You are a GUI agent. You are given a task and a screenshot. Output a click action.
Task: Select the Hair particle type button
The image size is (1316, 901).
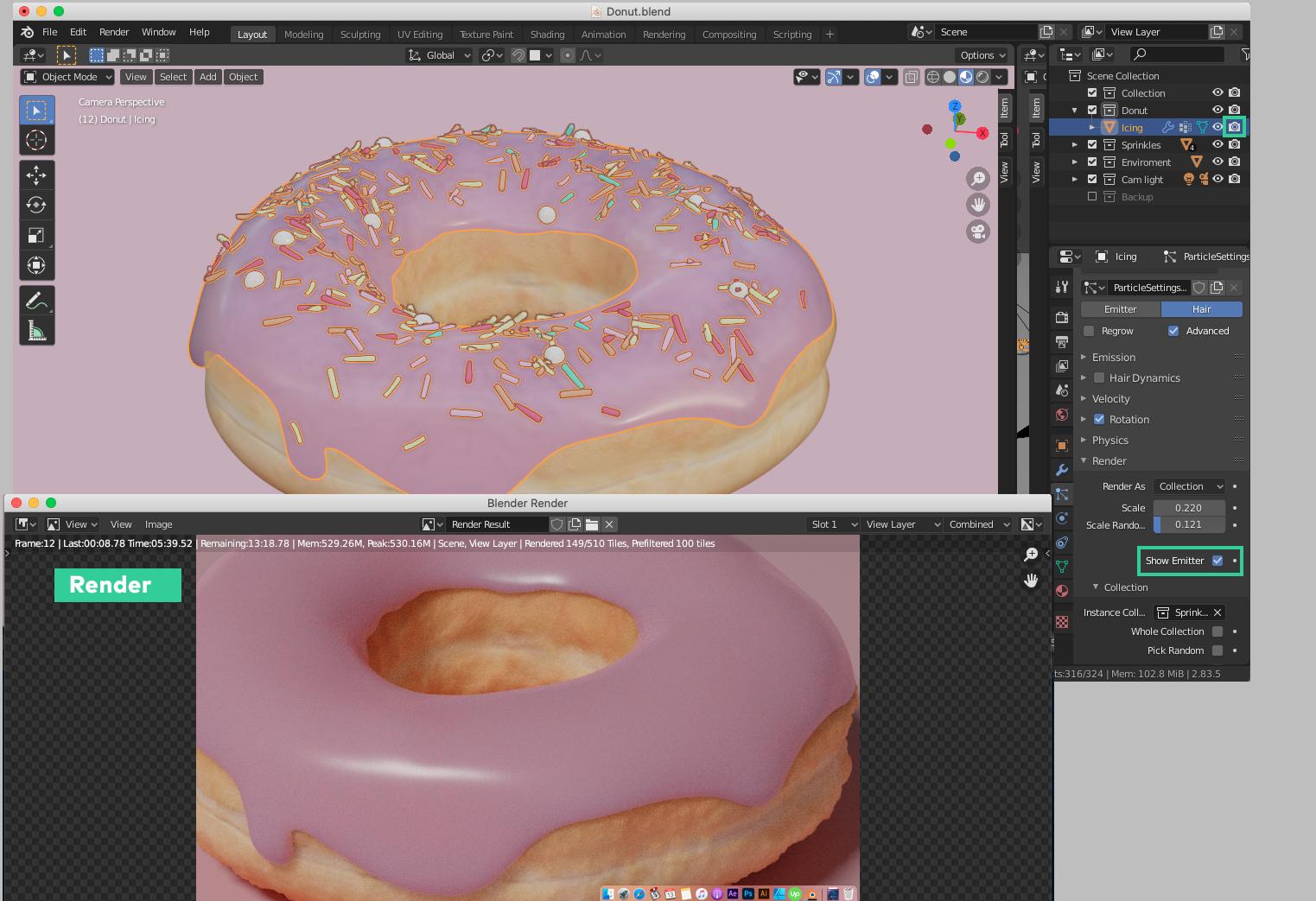pos(1202,309)
